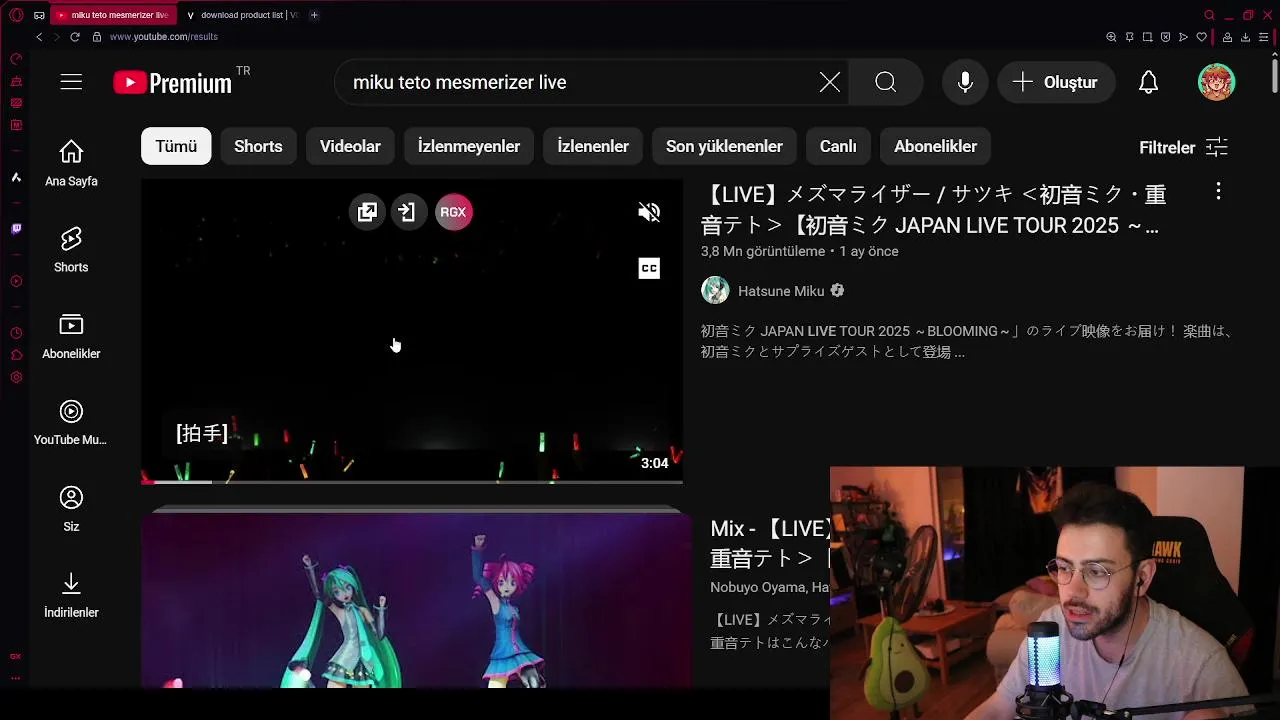The width and height of the screenshot is (1280, 720).
Task: Save page with heart bookmark icon
Action: click(x=1201, y=37)
